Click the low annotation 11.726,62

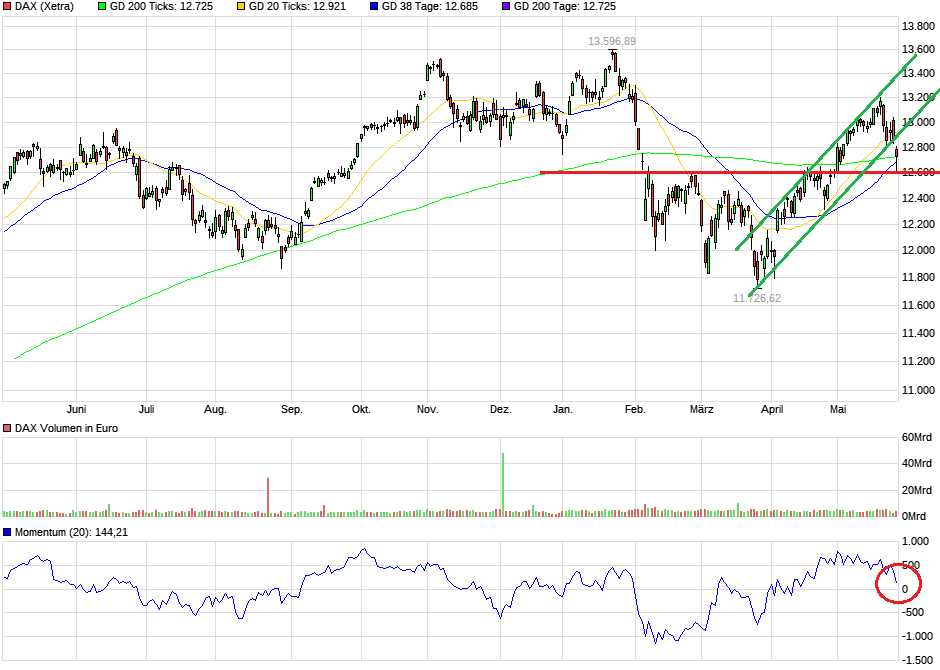click(757, 298)
